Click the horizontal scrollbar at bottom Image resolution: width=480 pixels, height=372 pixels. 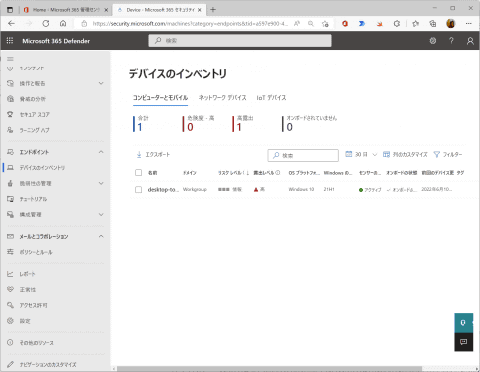269,369
